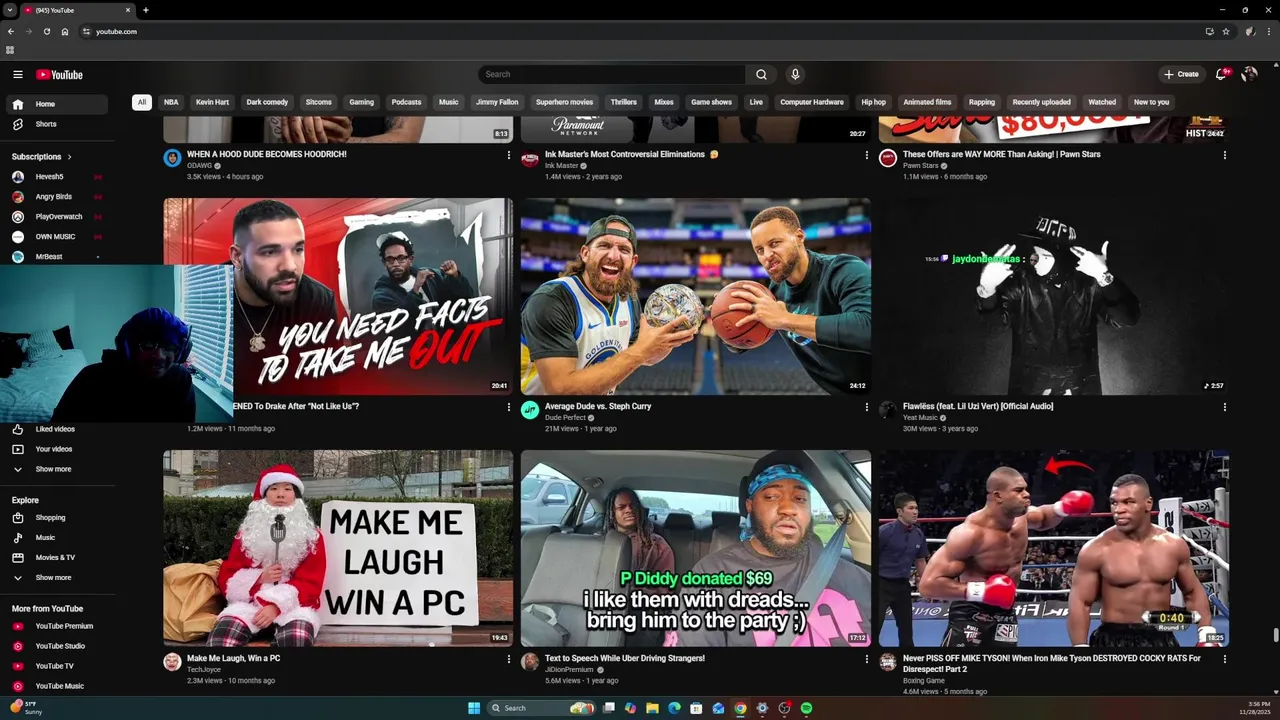This screenshot has width=1280, height=720.
Task: Click Dude Perfect channel avatar
Action: point(530,409)
